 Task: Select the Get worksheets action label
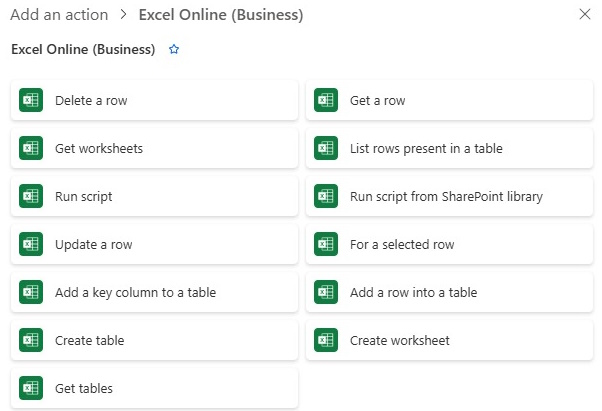pyautogui.click(x=99, y=149)
